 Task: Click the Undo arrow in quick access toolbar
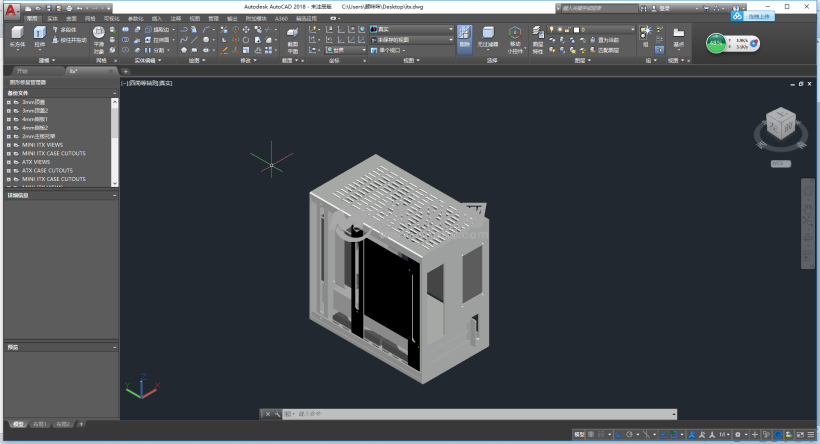click(x=79, y=8)
